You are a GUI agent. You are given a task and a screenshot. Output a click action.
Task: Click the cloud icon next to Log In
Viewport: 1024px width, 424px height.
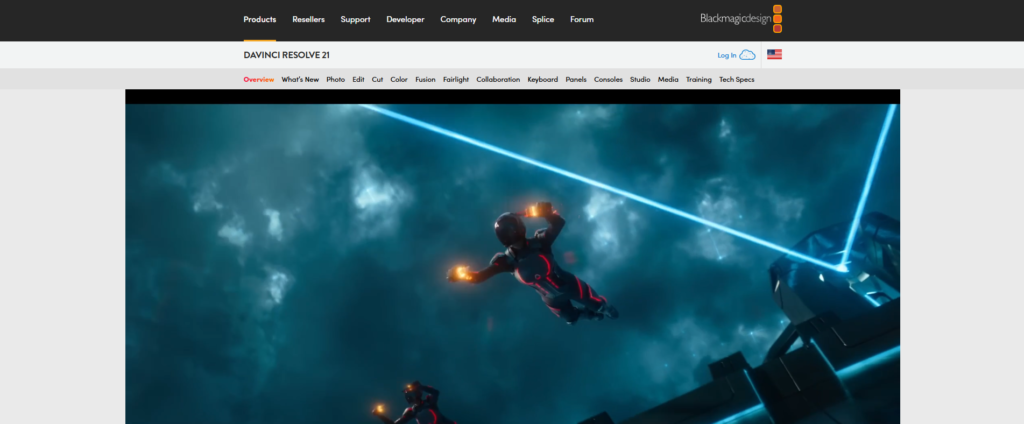(x=747, y=55)
